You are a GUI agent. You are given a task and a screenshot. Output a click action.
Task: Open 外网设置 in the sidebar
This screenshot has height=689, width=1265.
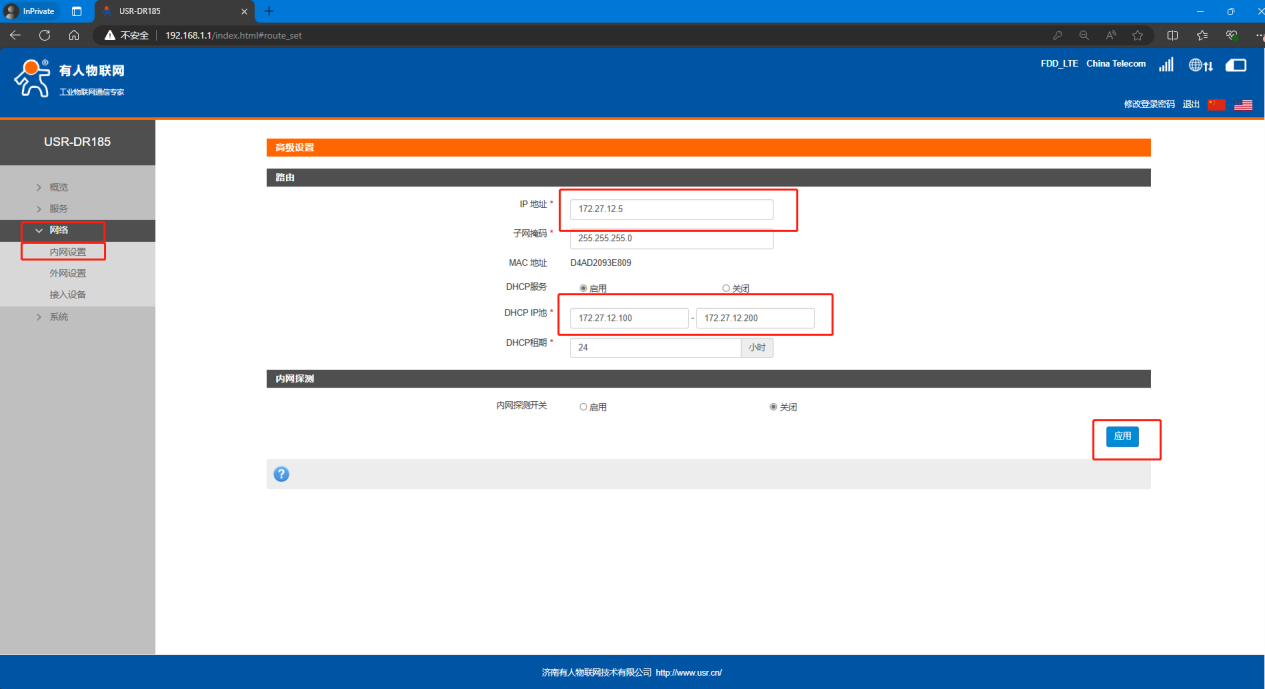[x=68, y=273]
